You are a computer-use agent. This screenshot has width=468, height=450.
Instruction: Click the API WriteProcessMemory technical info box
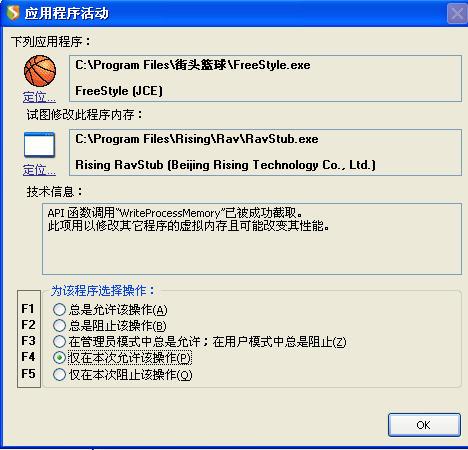[x=252, y=239]
